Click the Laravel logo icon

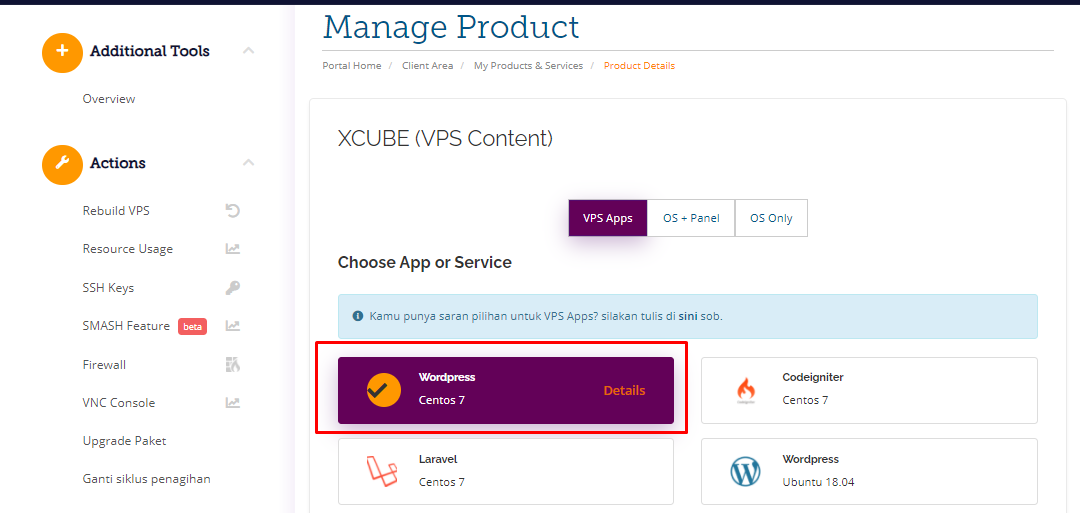point(382,472)
